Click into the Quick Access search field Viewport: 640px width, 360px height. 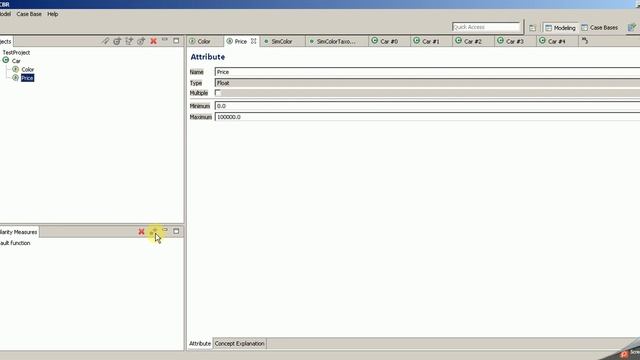tap(486, 27)
